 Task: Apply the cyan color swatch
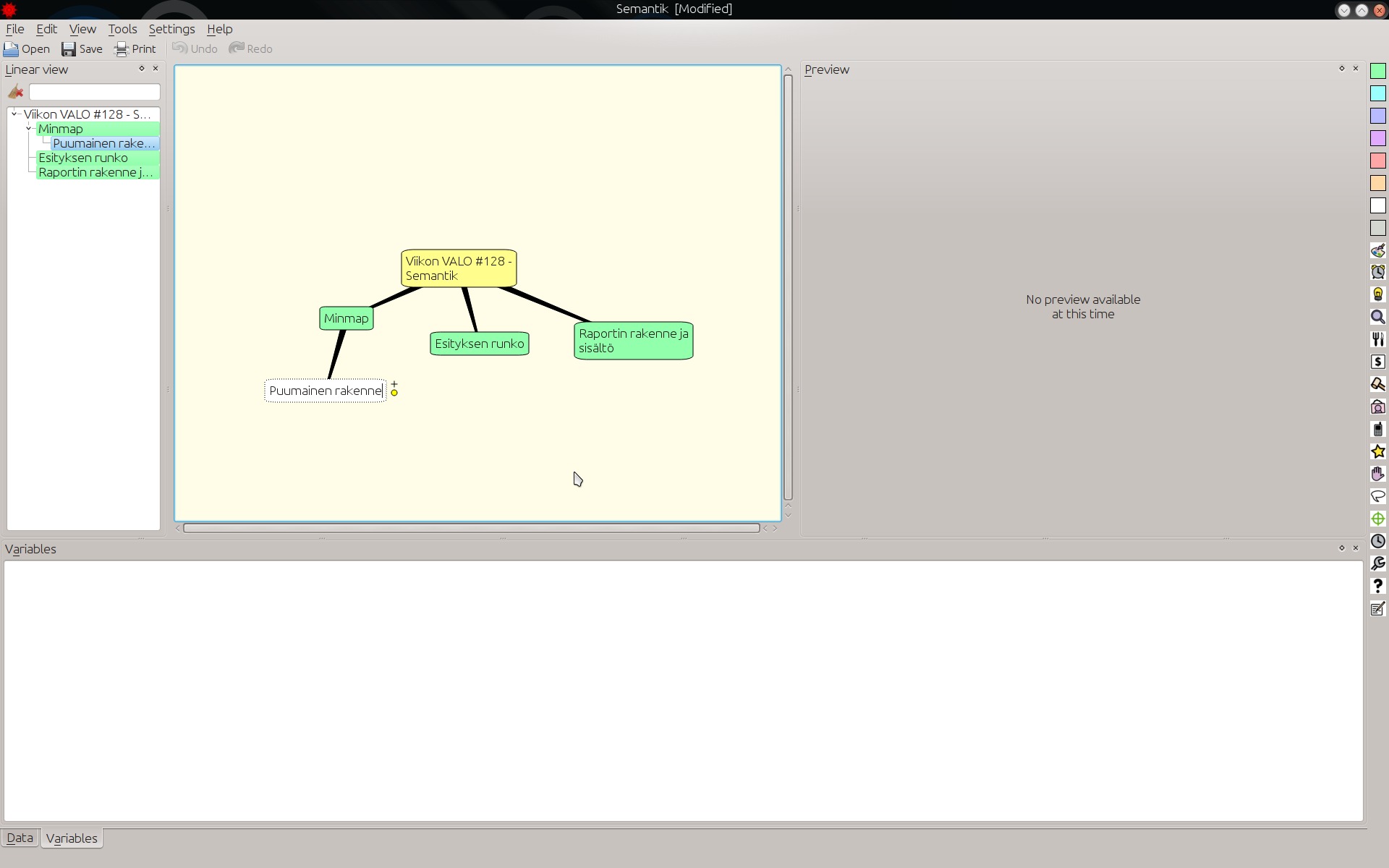pos(1378,93)
